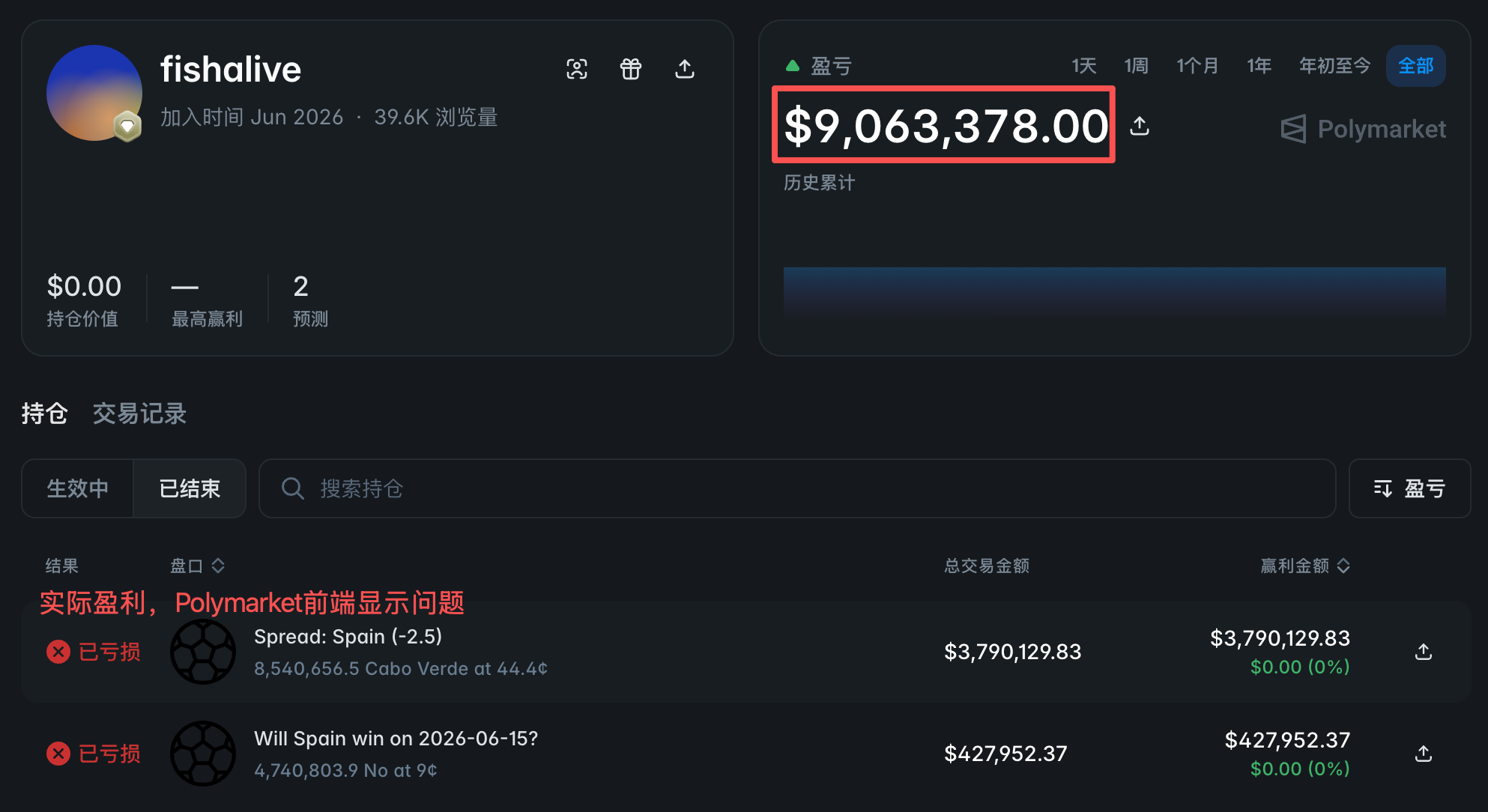Click the fishalive username
The image size is (1488, 812).
click(231, 70)
